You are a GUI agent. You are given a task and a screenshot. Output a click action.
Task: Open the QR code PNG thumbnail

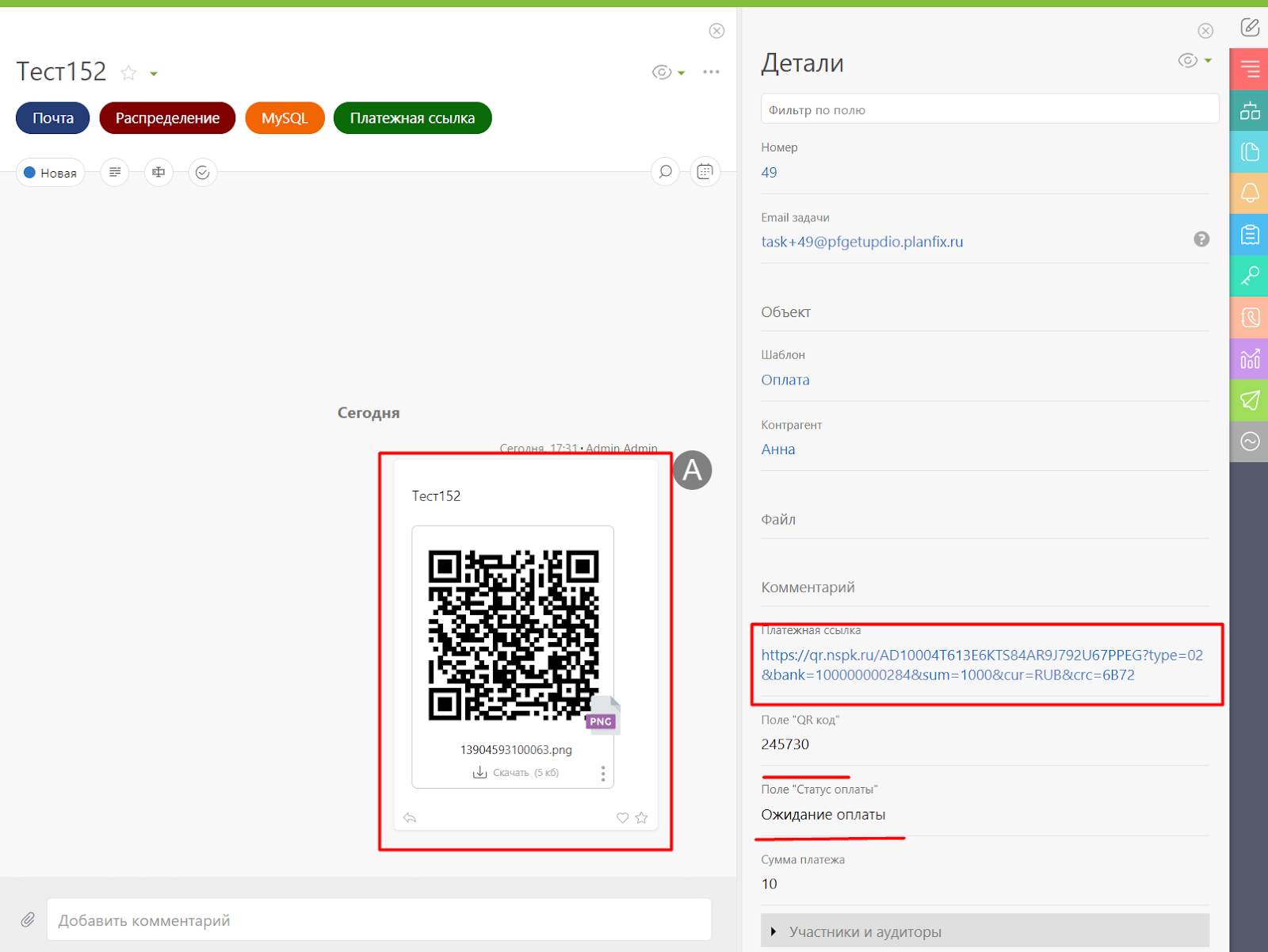point(514,634)
